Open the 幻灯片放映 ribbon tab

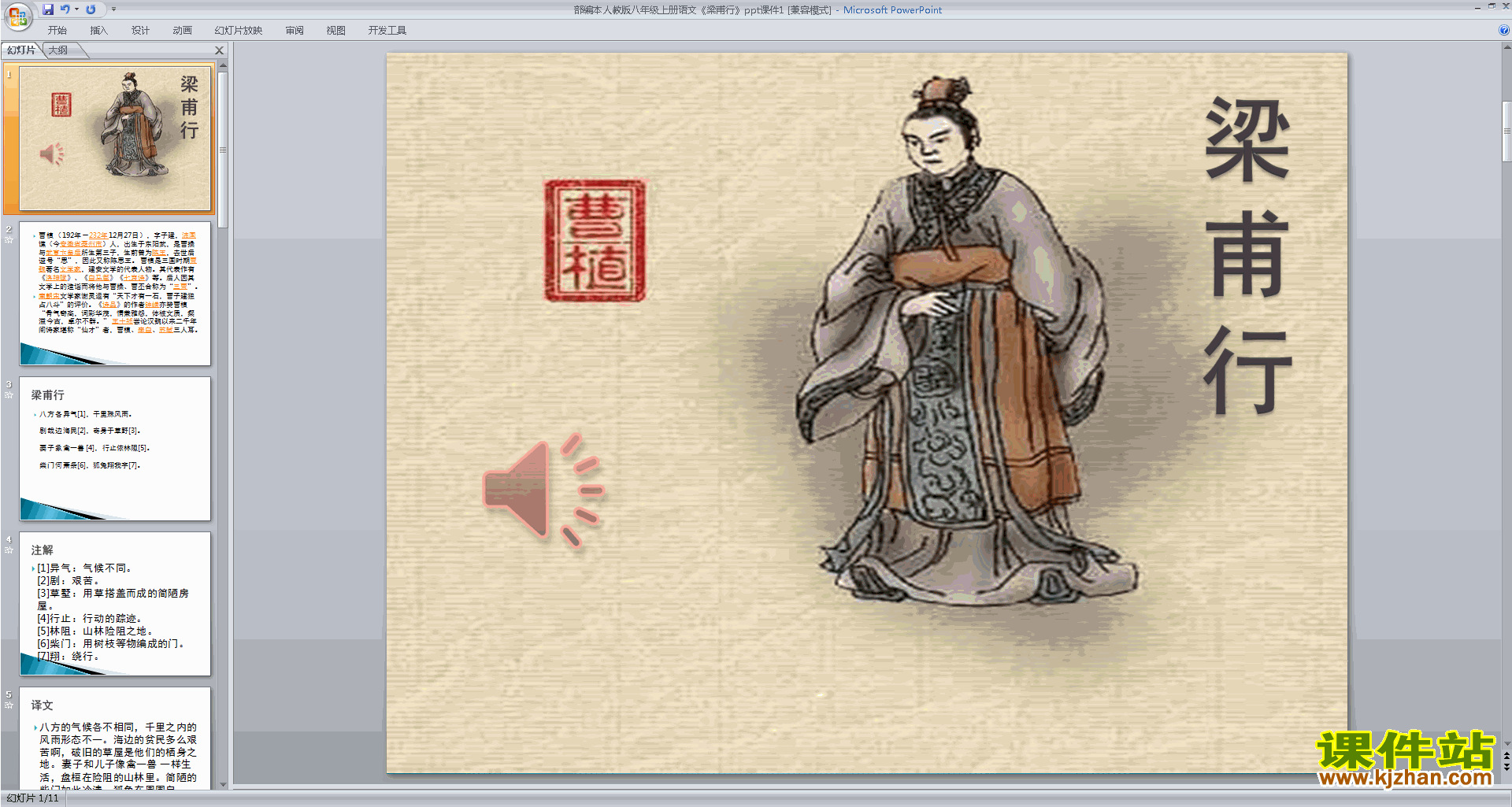tap(238, 31)
